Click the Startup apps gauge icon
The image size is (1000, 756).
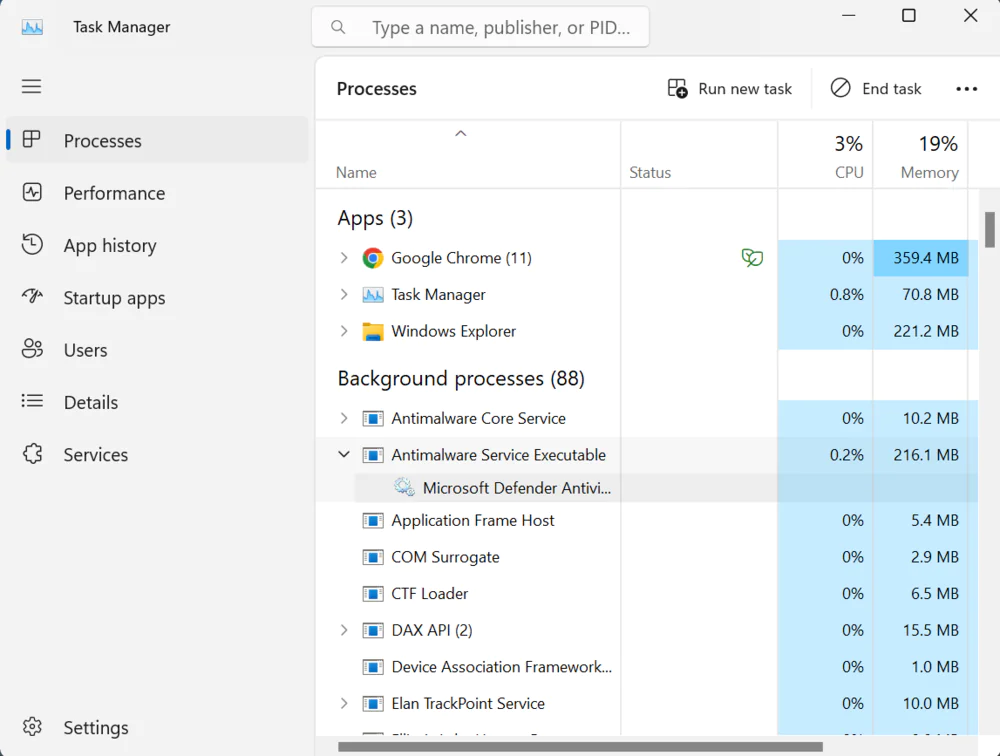(32, 296)
